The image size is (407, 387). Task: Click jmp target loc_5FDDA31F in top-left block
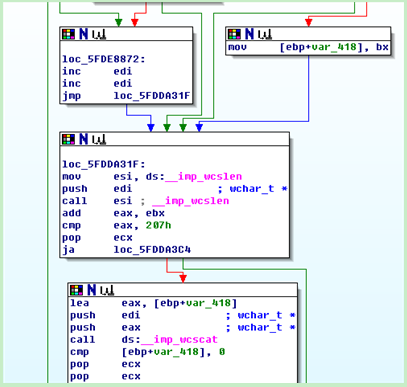152,96
